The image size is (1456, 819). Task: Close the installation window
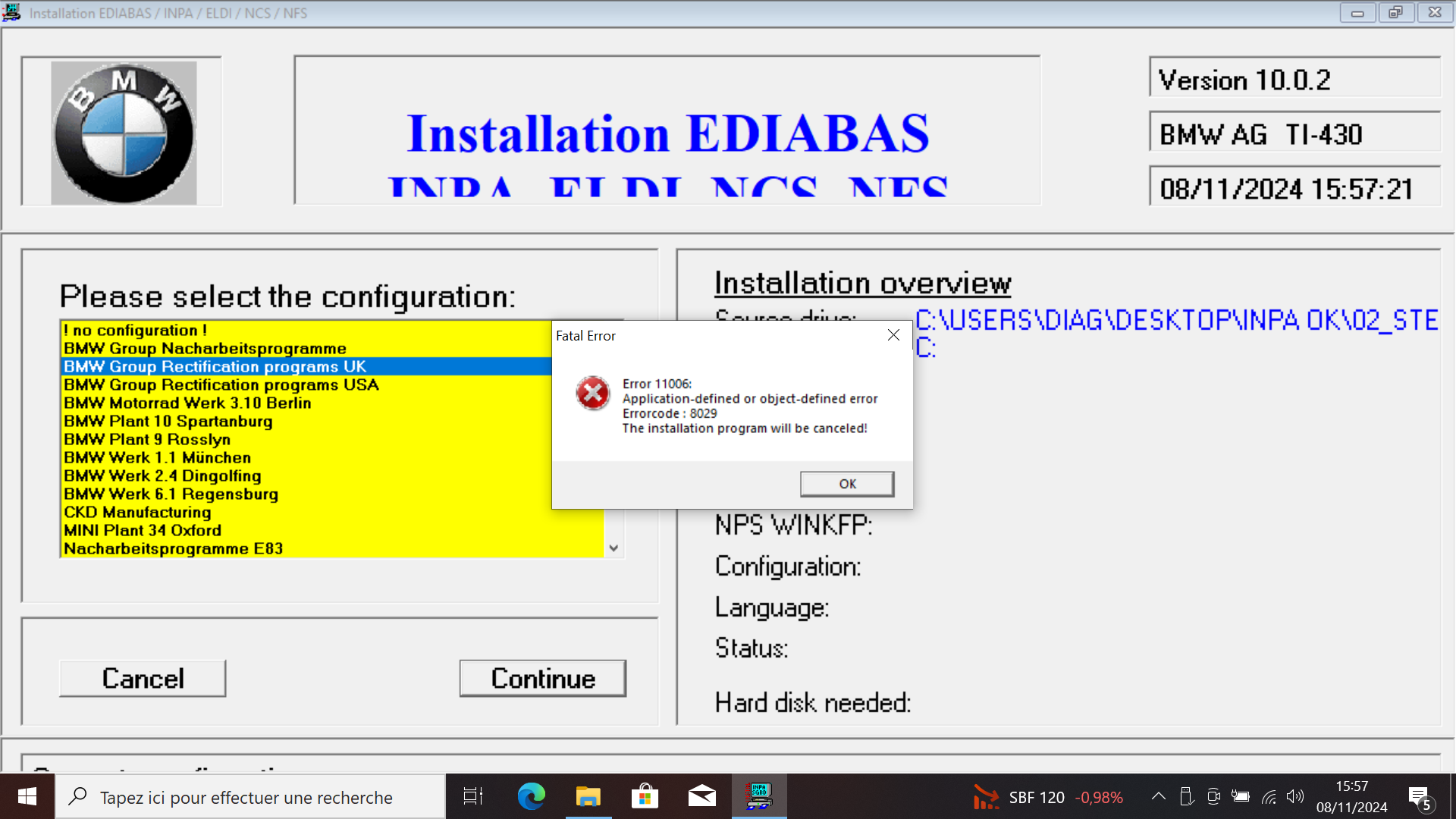(1435, 12)
